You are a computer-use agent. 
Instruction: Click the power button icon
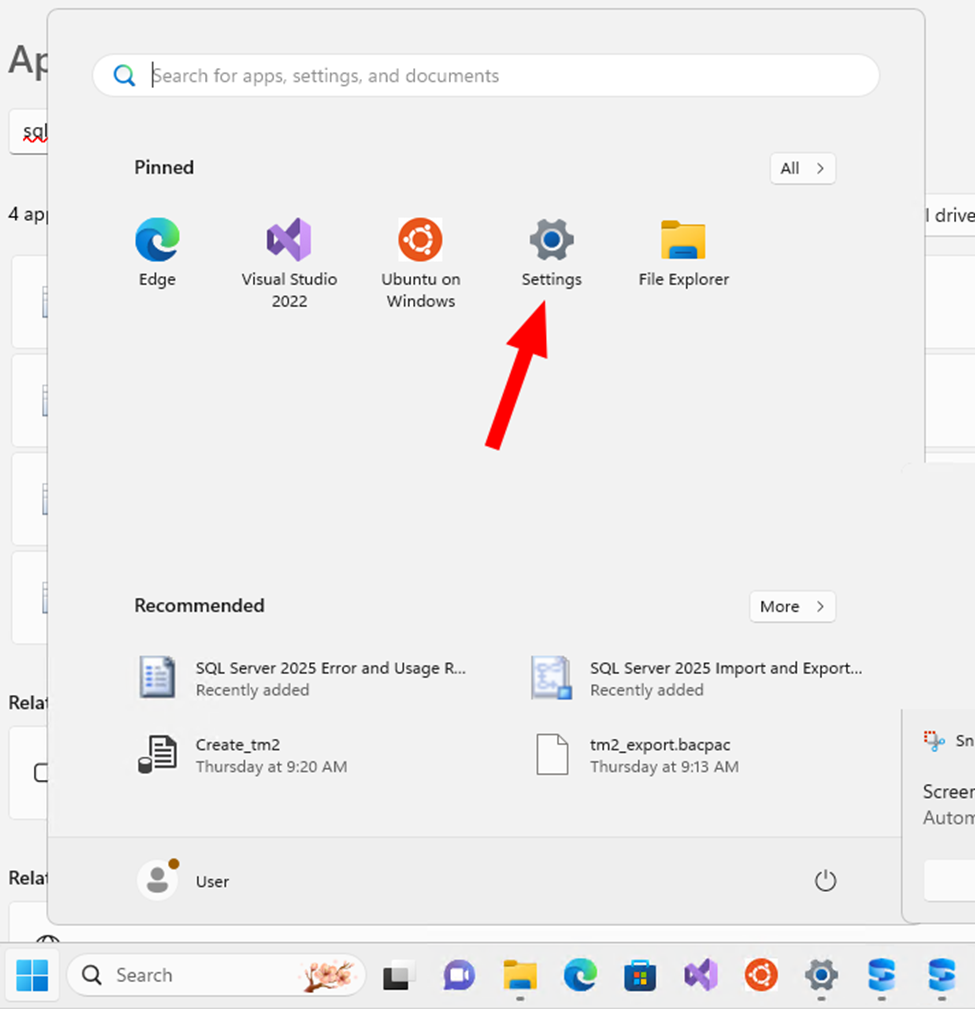(825, 881)
